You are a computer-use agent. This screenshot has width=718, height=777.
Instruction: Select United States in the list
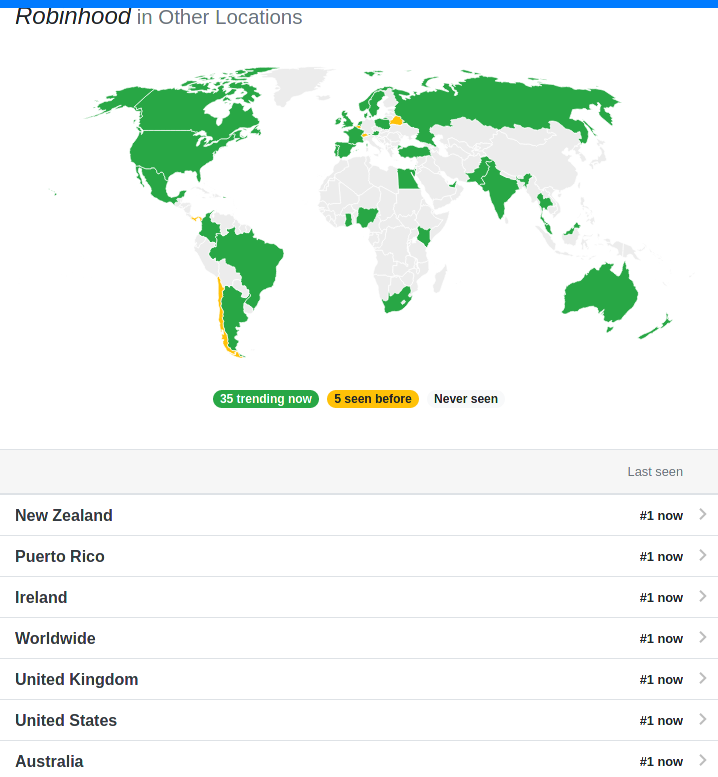pos(66,721)
